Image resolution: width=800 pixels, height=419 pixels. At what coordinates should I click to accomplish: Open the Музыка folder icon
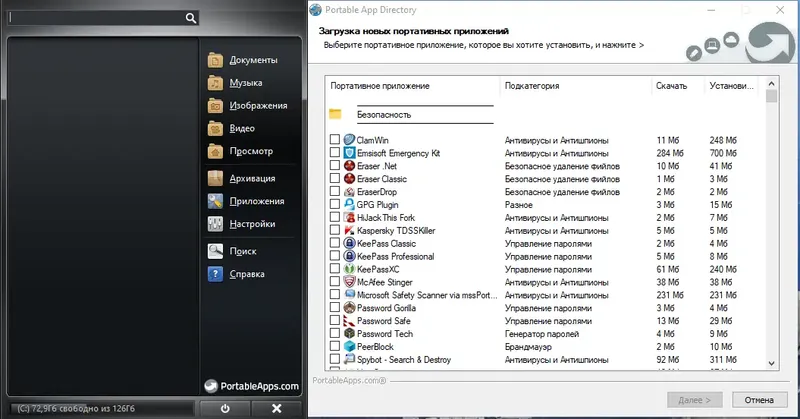[x=215, y=83]
